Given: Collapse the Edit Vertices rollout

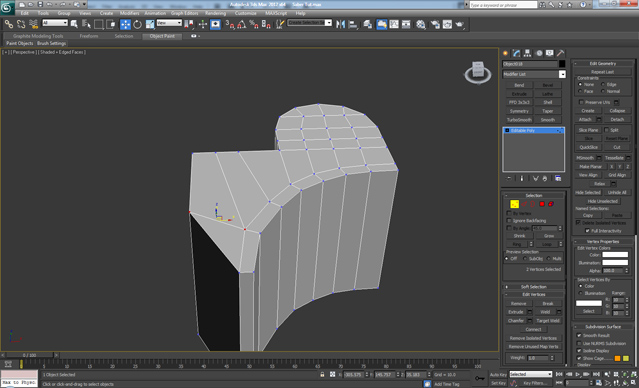Looking at the screenshot, I should tap(533, 295).
